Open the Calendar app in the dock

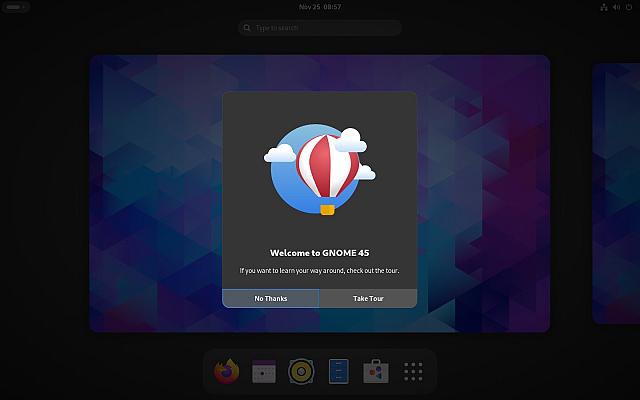click(x=264, y=371)
